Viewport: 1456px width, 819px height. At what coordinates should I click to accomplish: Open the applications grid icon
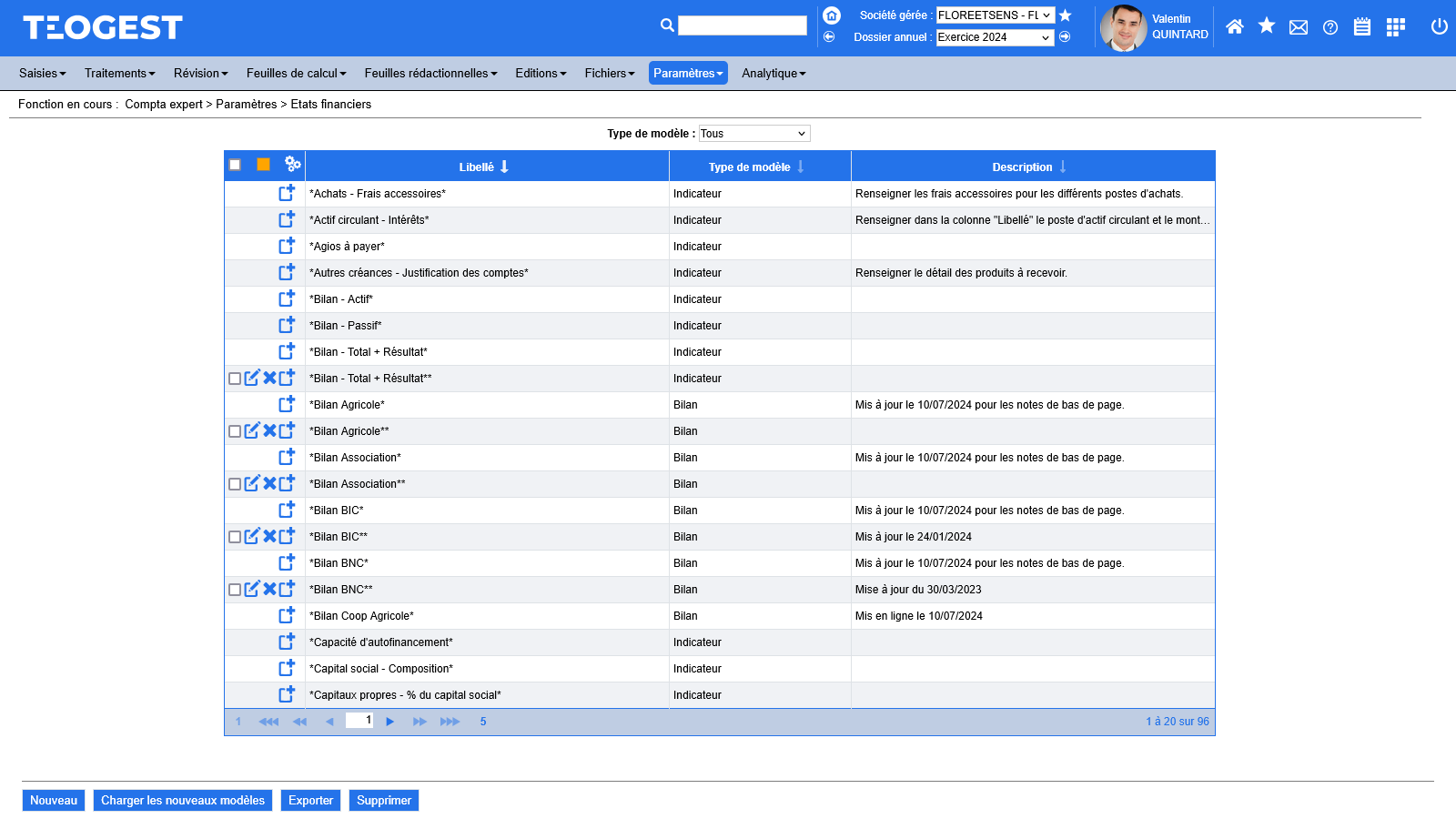pos(1395,27)
